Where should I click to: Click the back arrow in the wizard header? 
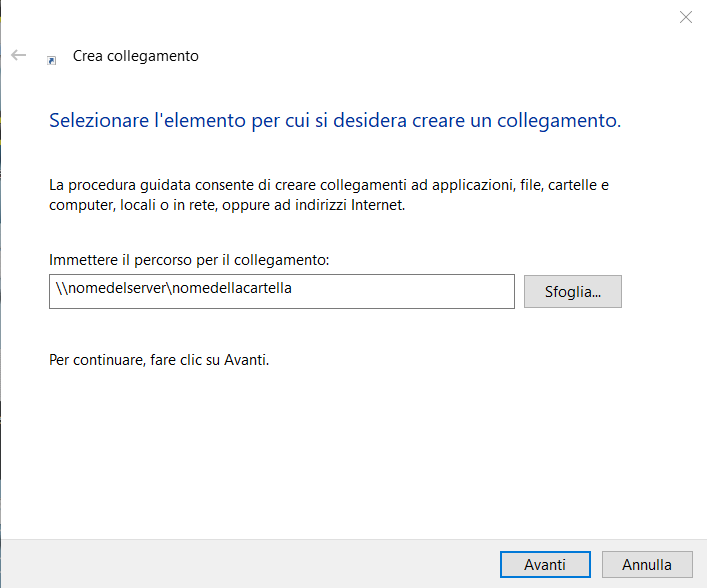(x=18, y=55)
